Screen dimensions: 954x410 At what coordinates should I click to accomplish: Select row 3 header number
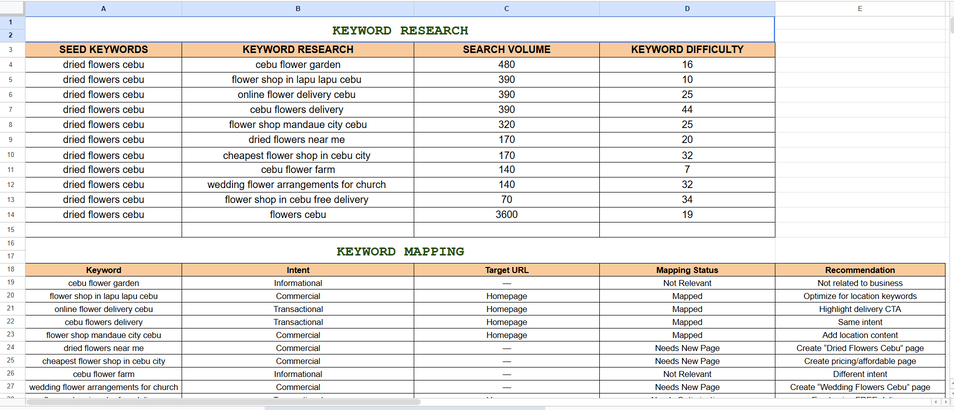tap(12, 50)
